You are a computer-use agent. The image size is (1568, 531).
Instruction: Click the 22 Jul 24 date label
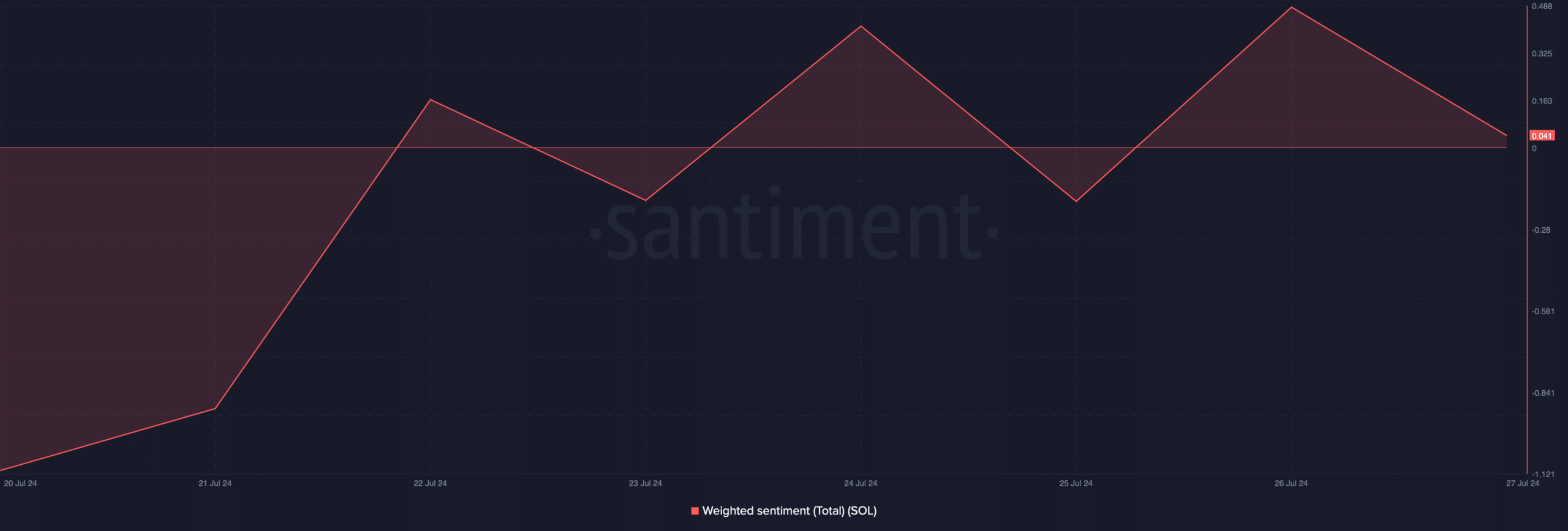[430, 483]
